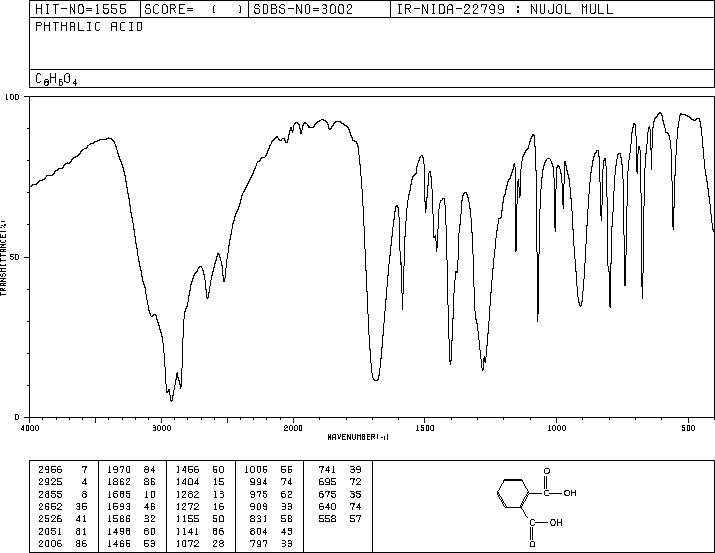Click the 1072 peak entry in the table
Viewport: 715px width, 553px height.
point(200,543)
